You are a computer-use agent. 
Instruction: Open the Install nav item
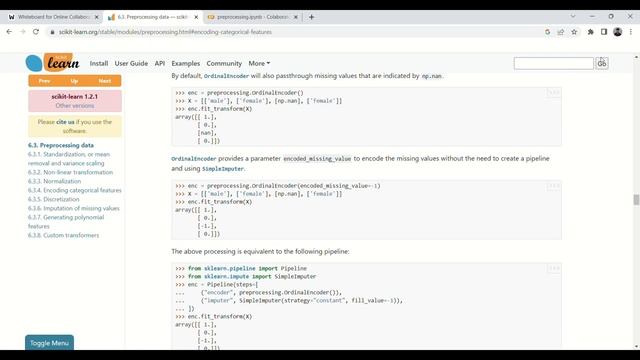99,64
